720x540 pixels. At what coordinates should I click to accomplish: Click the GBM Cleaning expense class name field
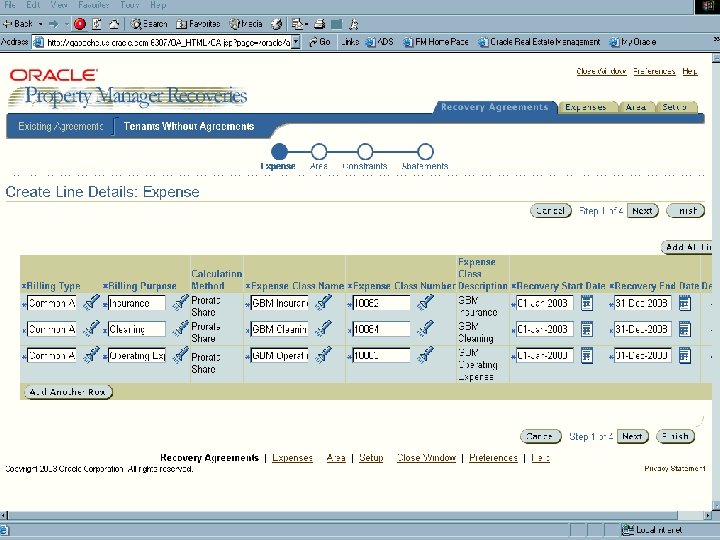coord(280,329)
